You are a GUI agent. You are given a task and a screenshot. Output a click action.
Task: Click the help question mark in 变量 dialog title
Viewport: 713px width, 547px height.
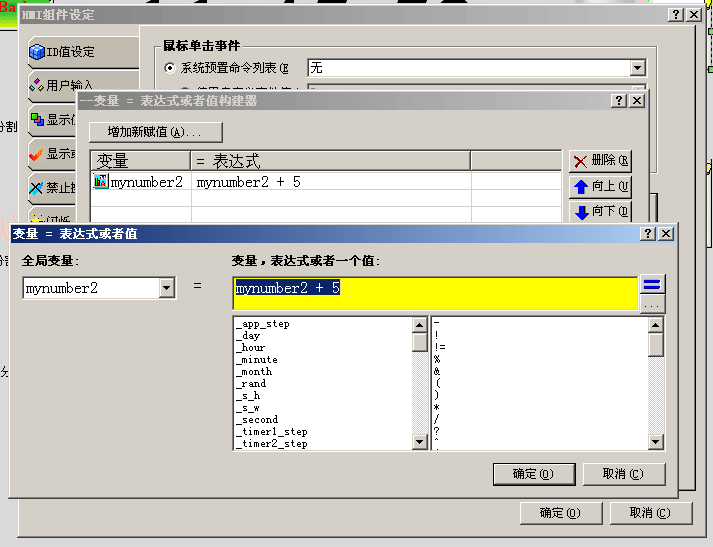[x=647, y=233]
